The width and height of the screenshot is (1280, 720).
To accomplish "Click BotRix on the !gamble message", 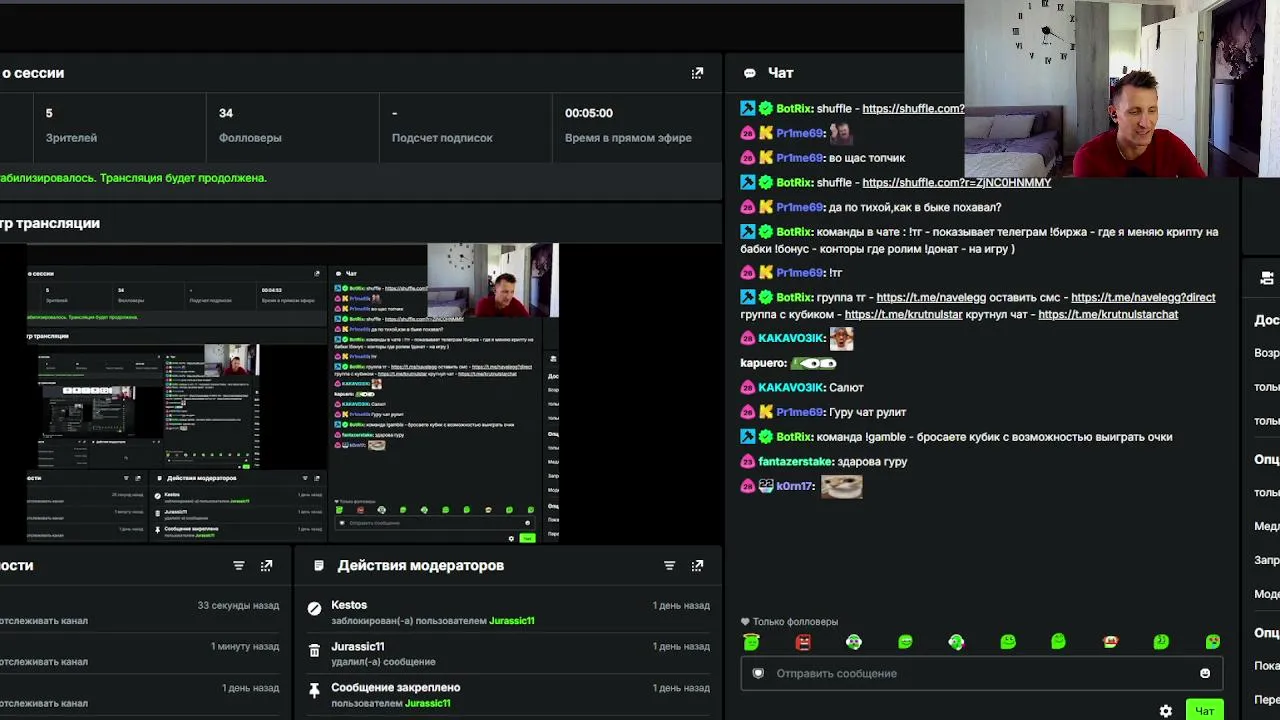I will [794, 437].
